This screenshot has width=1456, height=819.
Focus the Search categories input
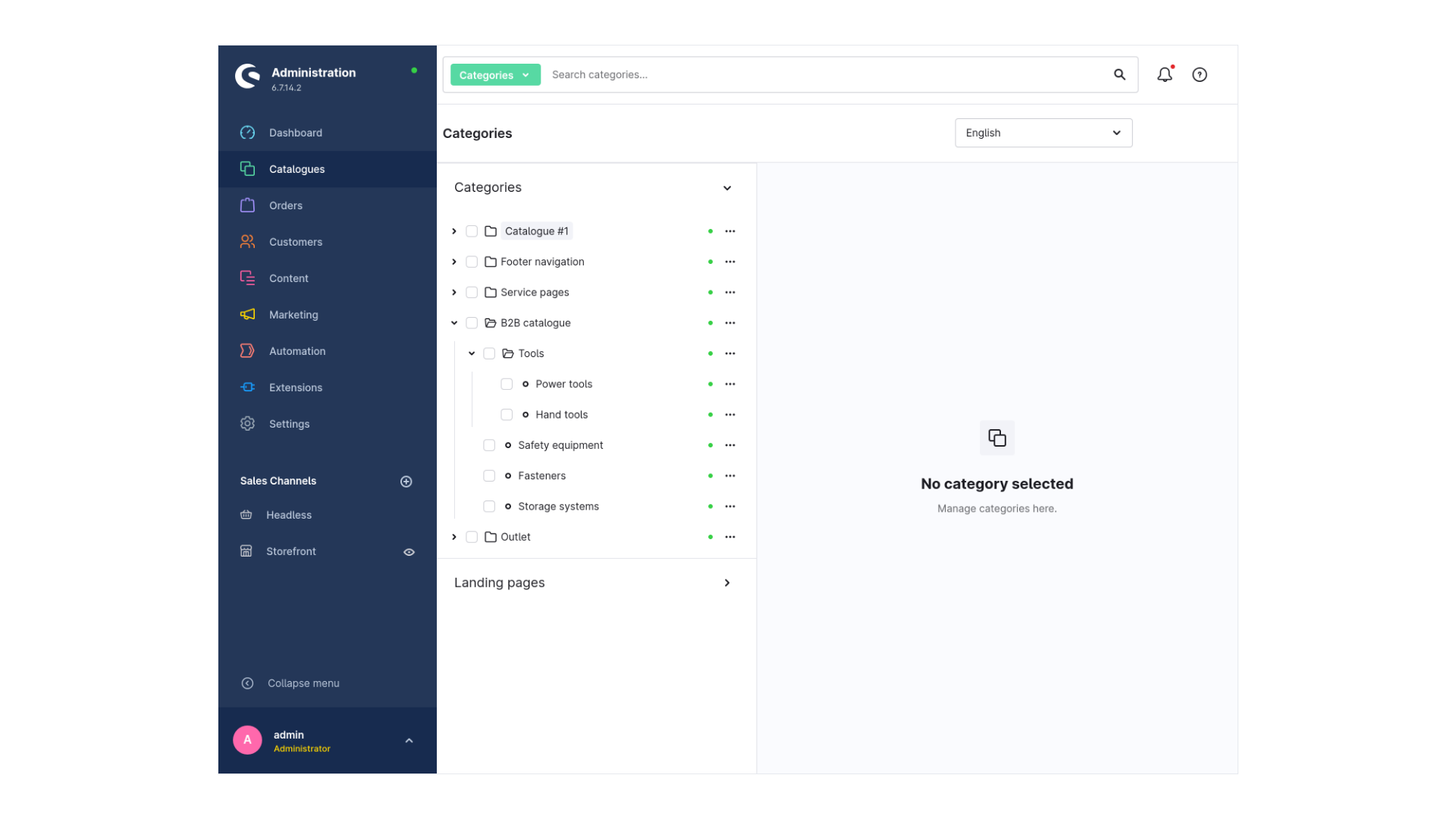pos(827,74)
